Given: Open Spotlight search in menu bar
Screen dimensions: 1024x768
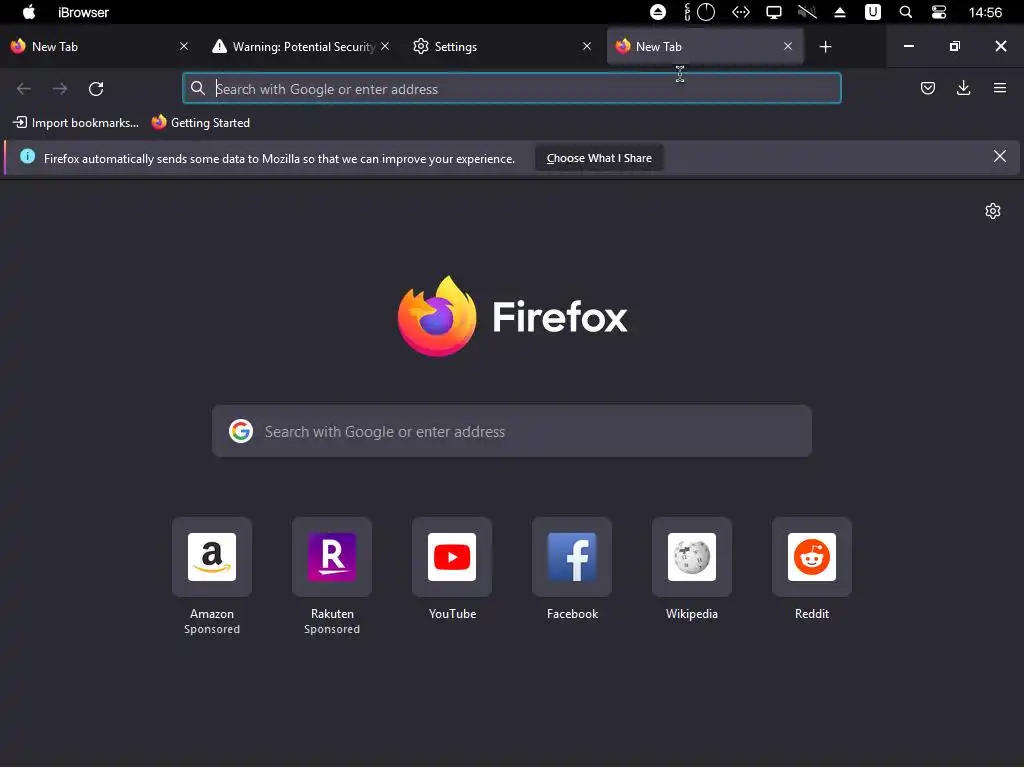Looking at the screenshot, I should [x=906, y=12].
